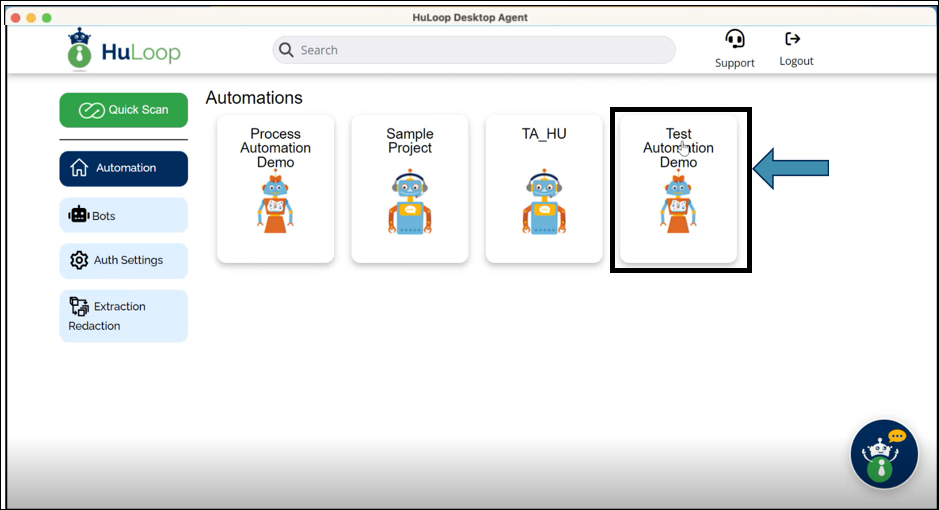Click the HuLoop logo icon

pos(79,50)
